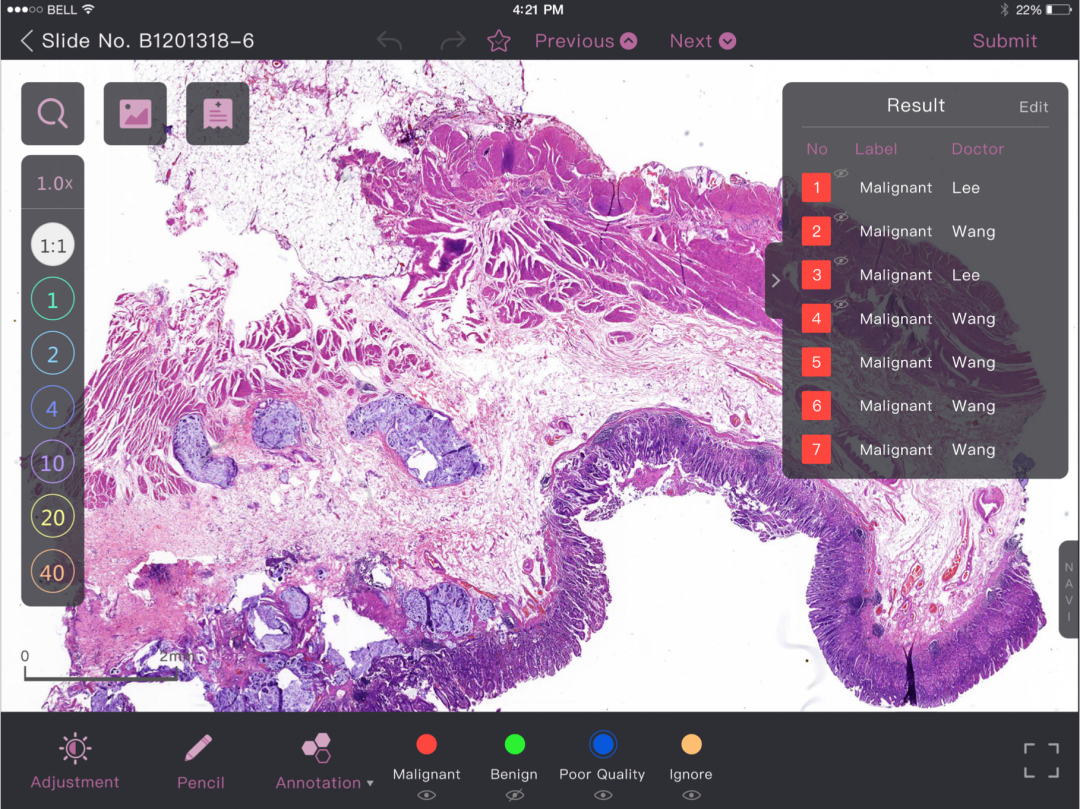Click Edit in the Result panel
Viewport: 1080px width, 809px height.
pos(1033,107)
